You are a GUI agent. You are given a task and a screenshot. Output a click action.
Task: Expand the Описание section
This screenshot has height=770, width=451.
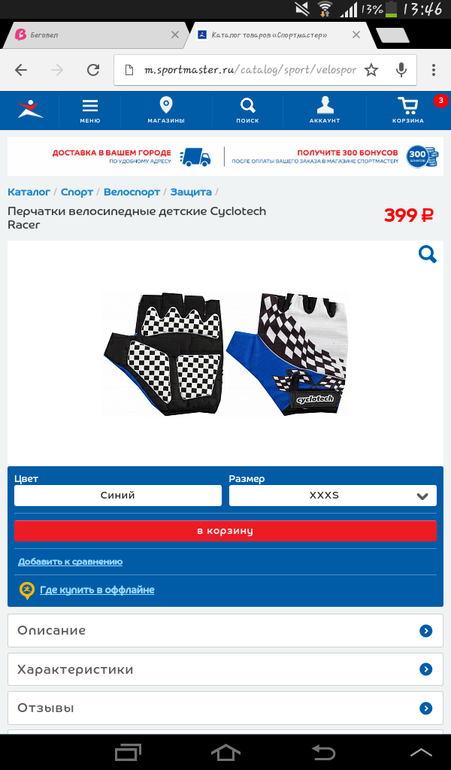(x=226, y=631)
